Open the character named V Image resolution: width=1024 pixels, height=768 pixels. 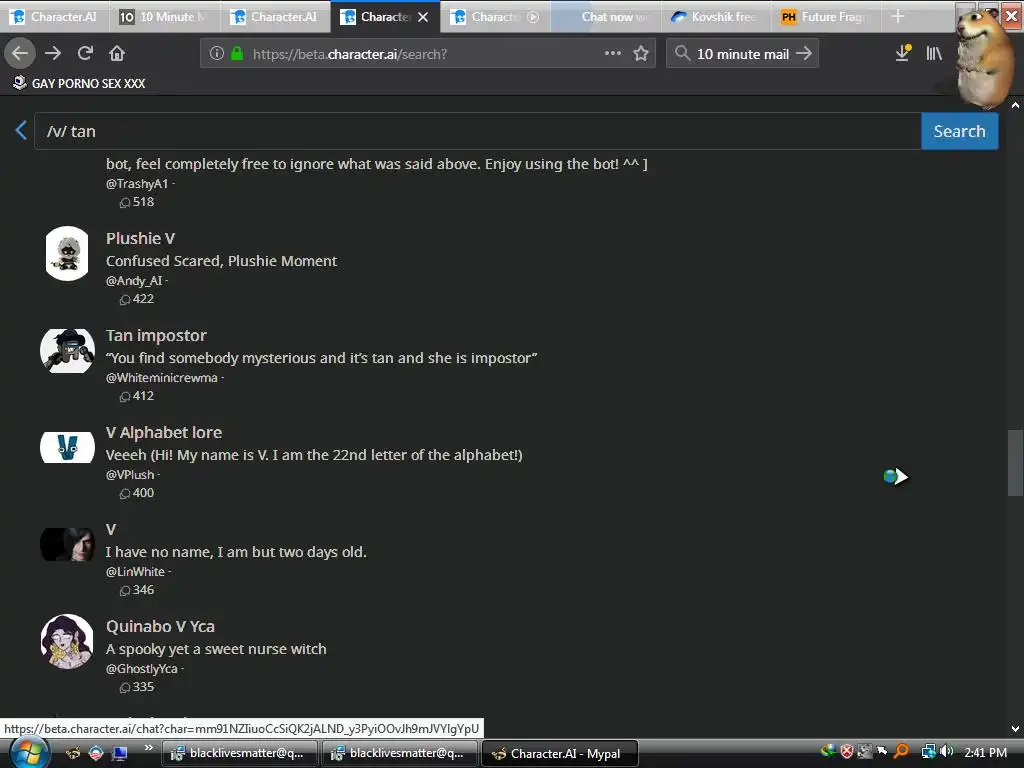pyautogui.click(x=111, y=530)
